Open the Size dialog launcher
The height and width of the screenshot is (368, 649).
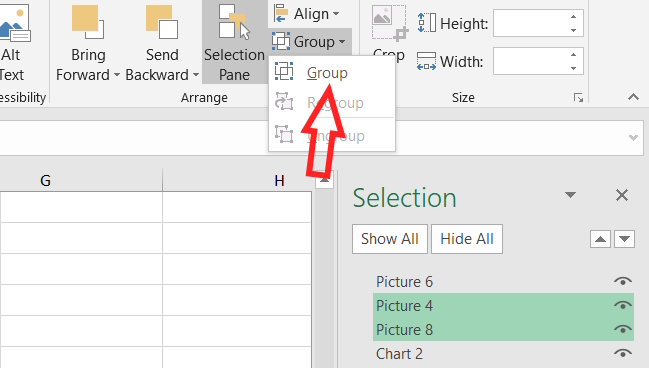tap(578, 98)
